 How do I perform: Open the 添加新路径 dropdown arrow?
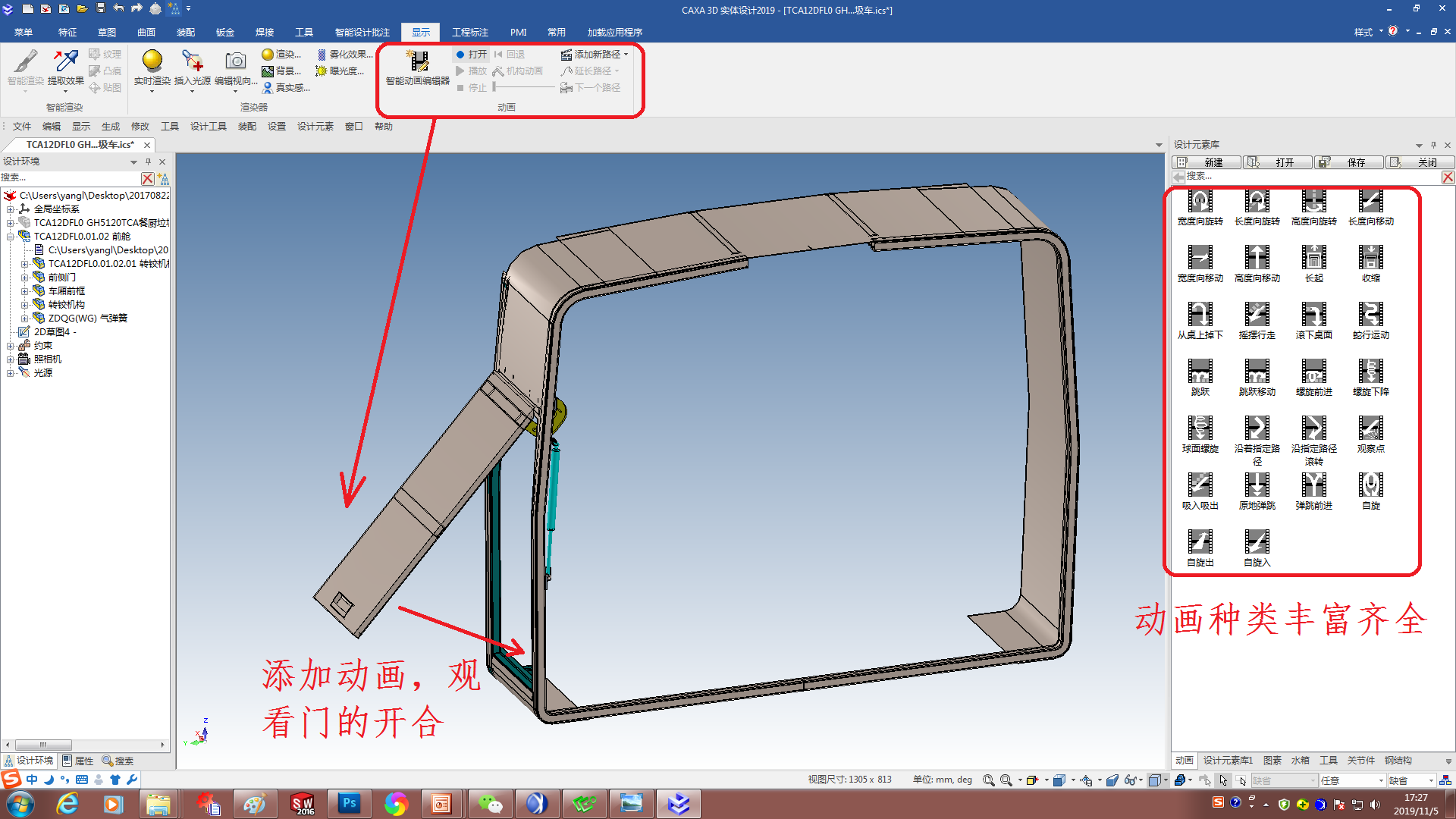[626, 55]
